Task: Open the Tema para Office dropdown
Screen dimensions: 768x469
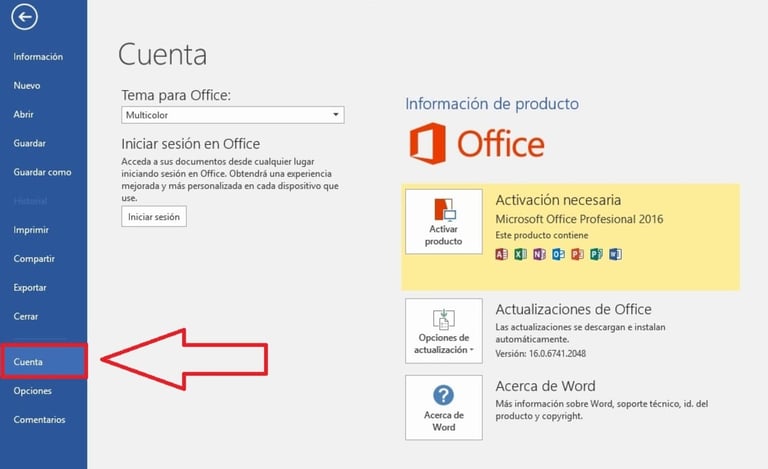Action: click(233, 115)
